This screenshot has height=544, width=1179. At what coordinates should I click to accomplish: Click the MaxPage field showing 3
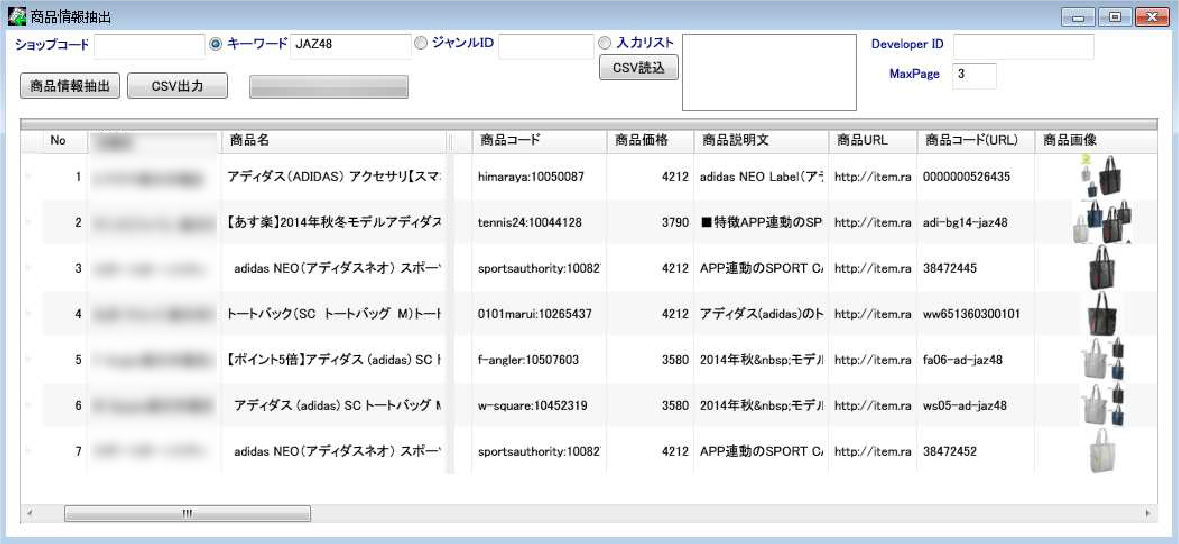point(974,75)
